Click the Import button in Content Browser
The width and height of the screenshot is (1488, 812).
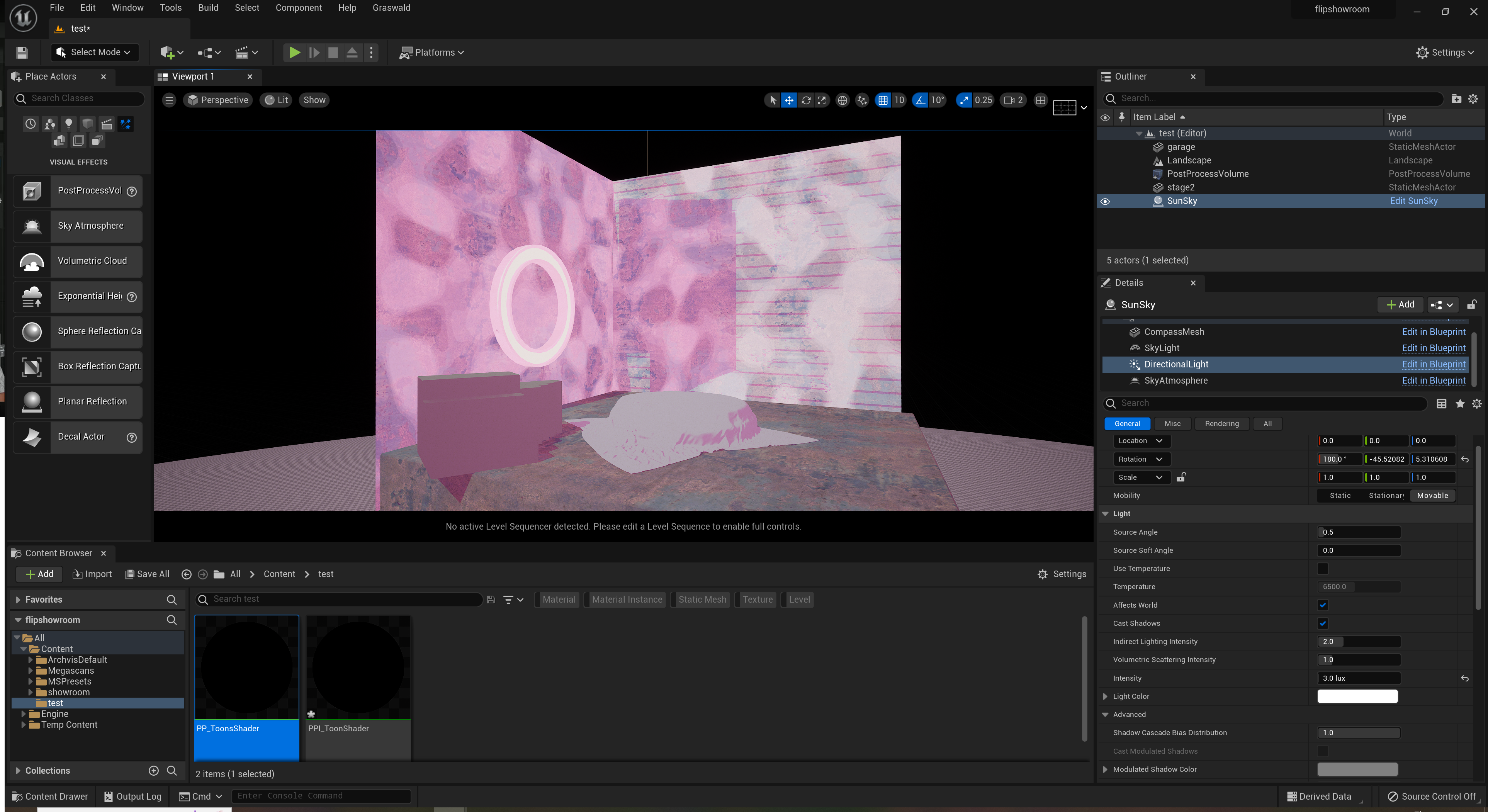92,574
